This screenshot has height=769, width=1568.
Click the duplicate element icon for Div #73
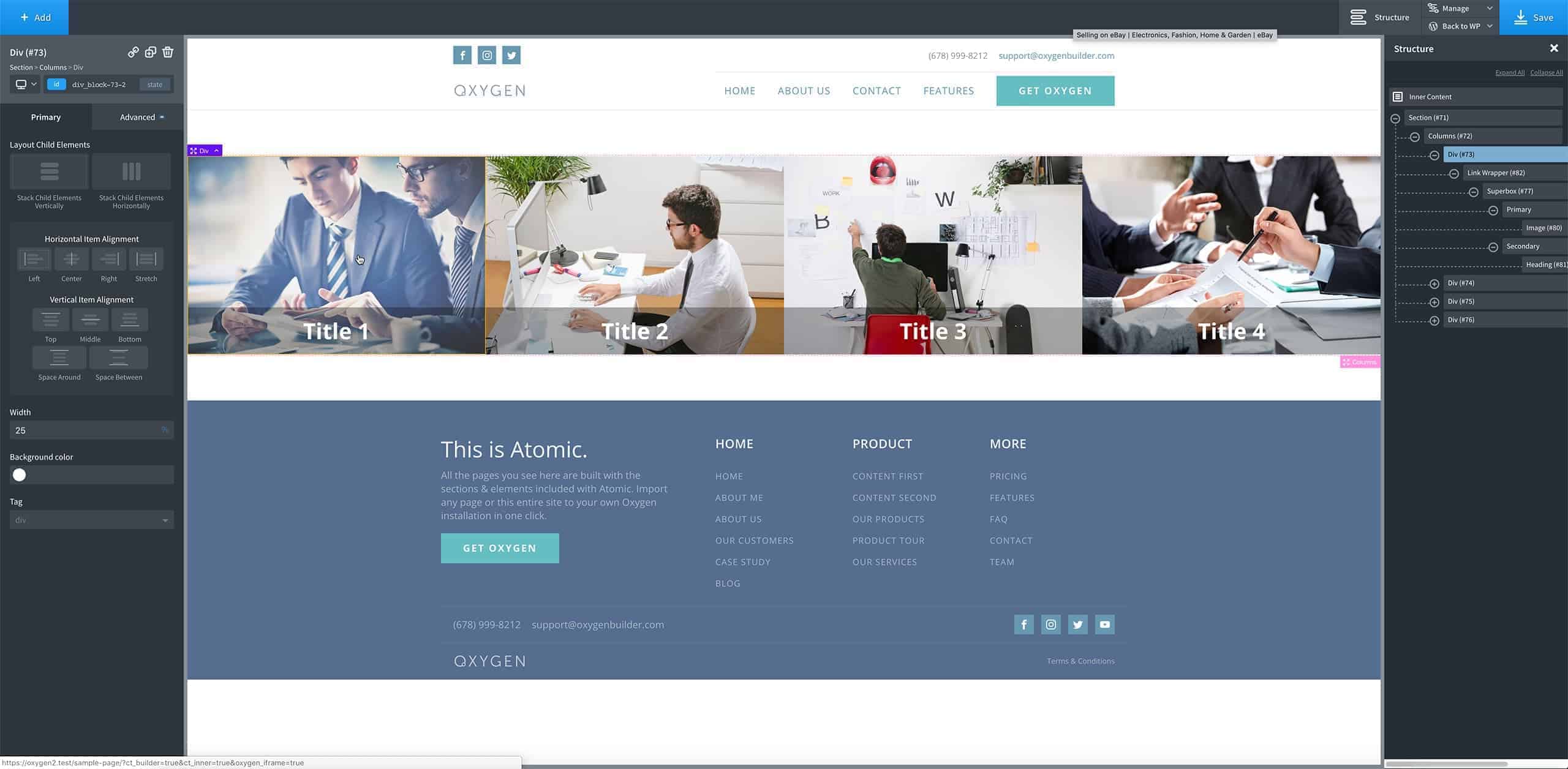click(x=149, y=52)
